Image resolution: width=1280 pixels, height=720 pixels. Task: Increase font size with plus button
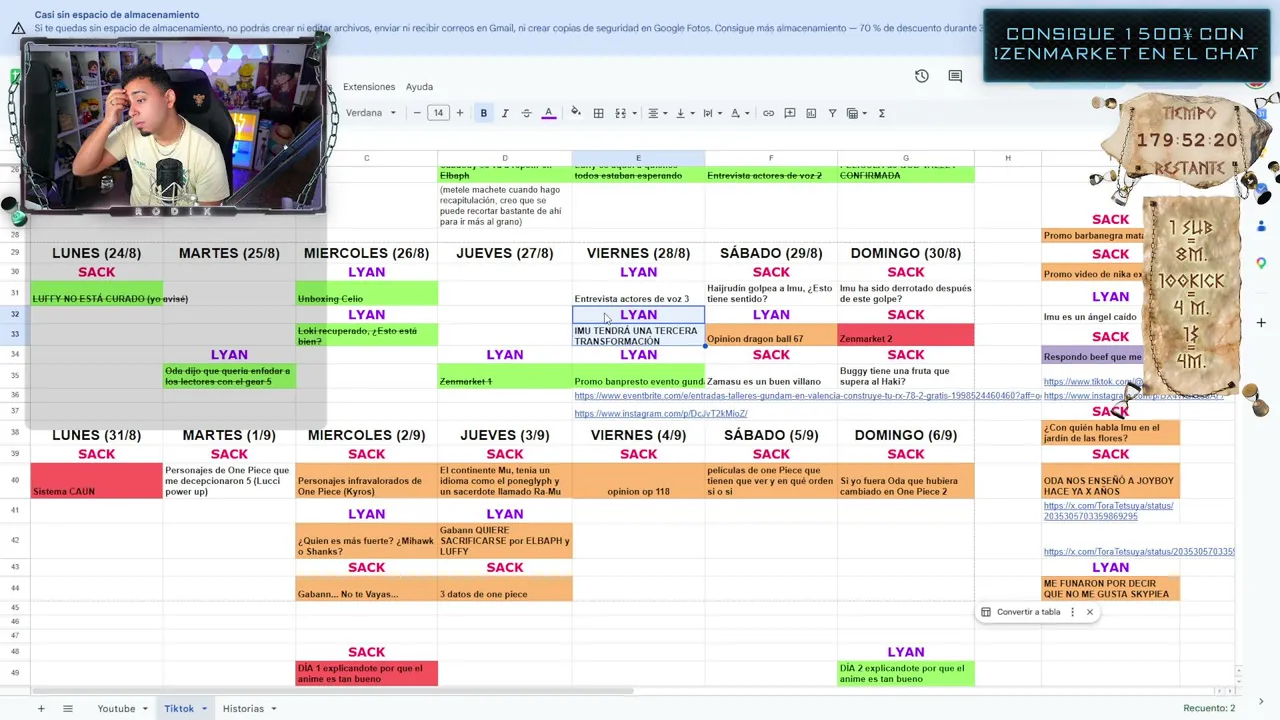click(x=460, y=113)
